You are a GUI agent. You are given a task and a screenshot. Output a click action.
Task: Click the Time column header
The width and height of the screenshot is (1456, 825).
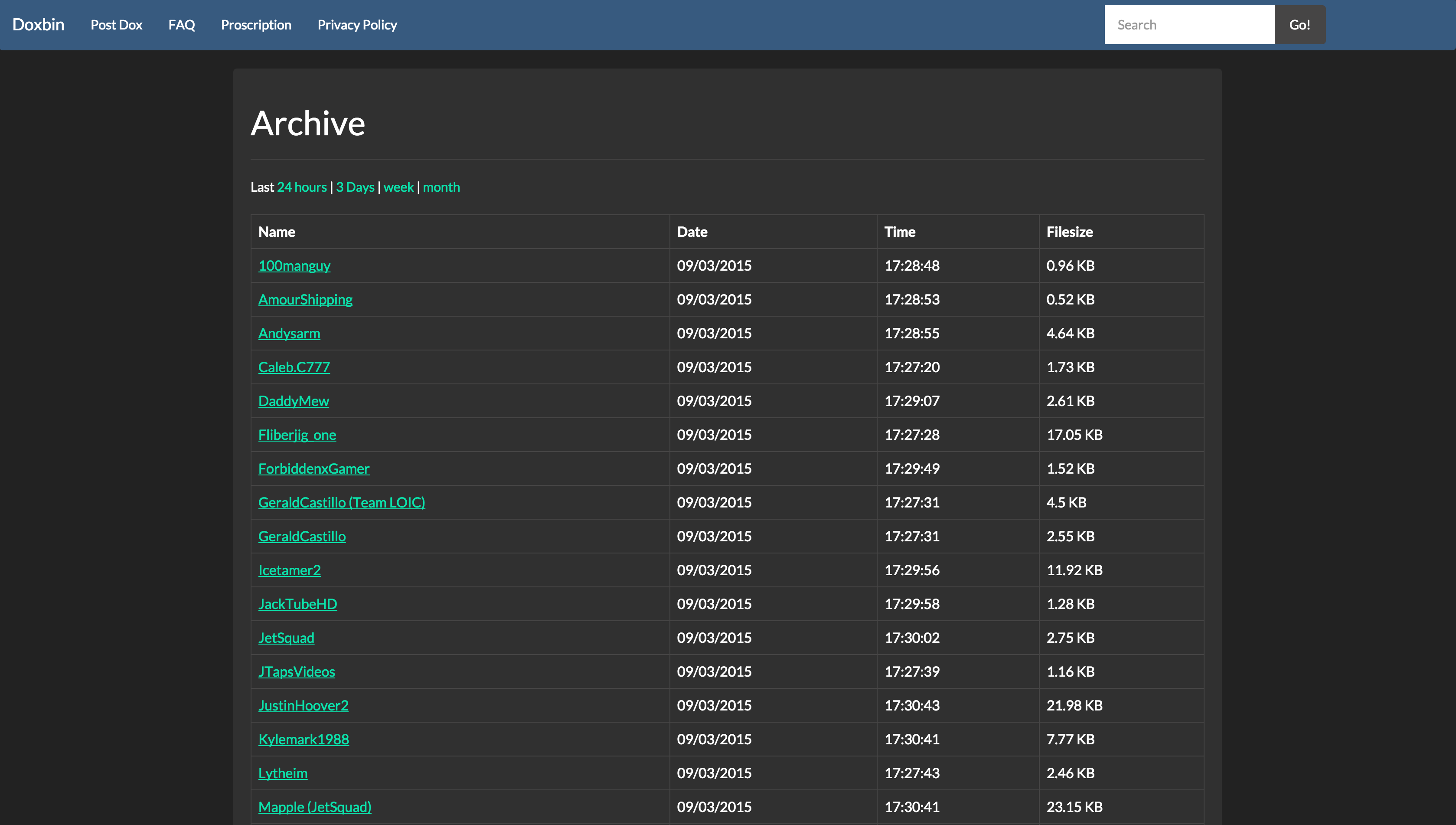[x=899, y=232]
